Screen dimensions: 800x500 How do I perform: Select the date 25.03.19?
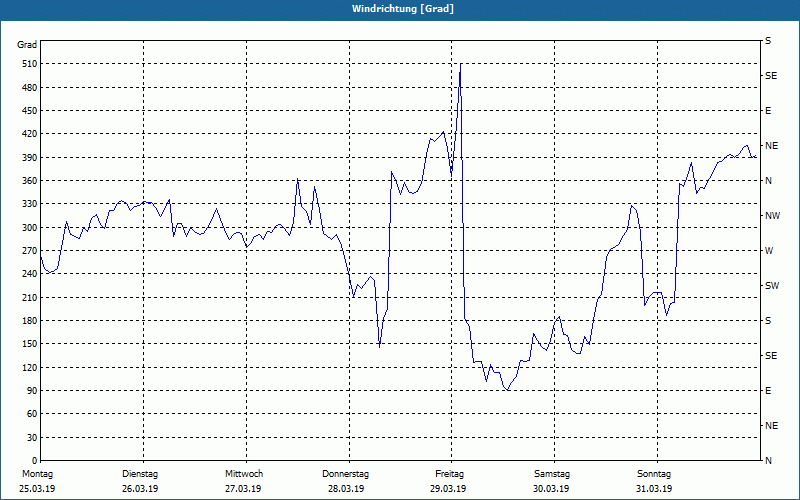click(x=37, y=489)
